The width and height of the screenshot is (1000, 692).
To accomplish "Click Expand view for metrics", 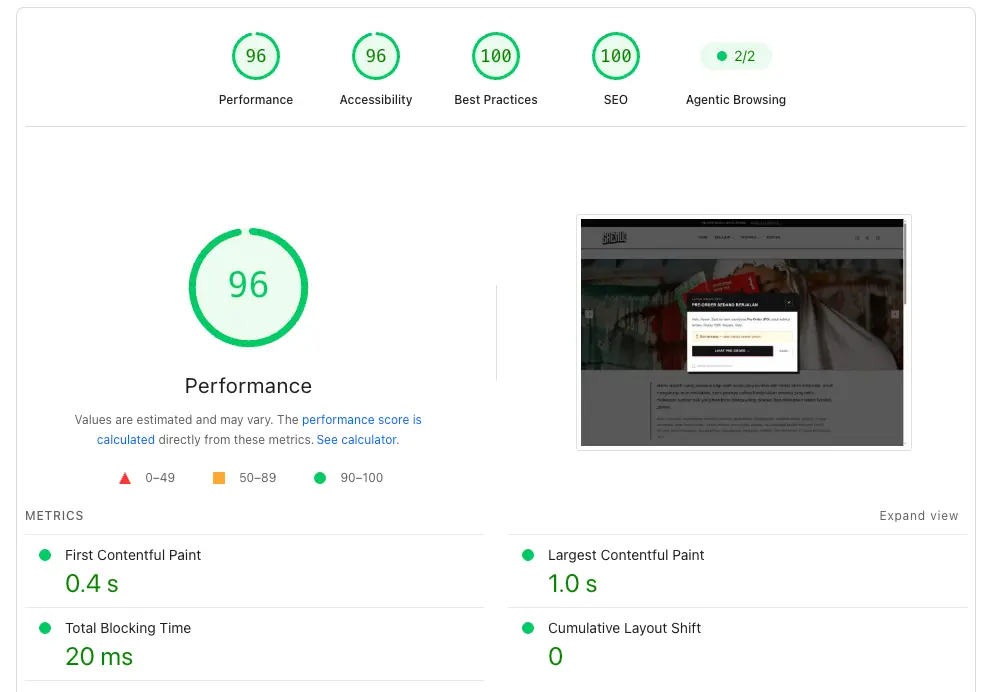I will (x=918, y=515).
